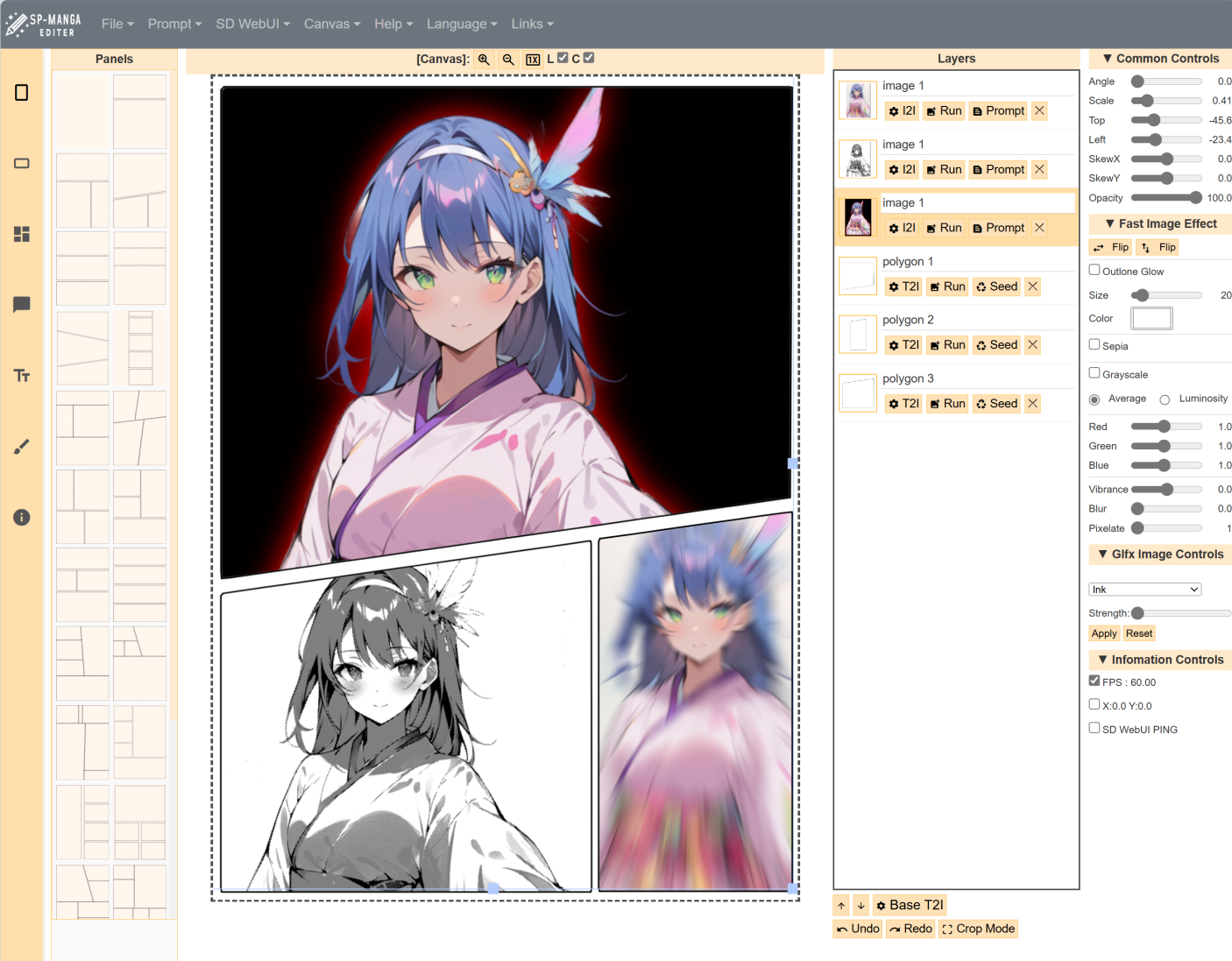Select the blurred image panel on canvas

click(x=696, y=703)
